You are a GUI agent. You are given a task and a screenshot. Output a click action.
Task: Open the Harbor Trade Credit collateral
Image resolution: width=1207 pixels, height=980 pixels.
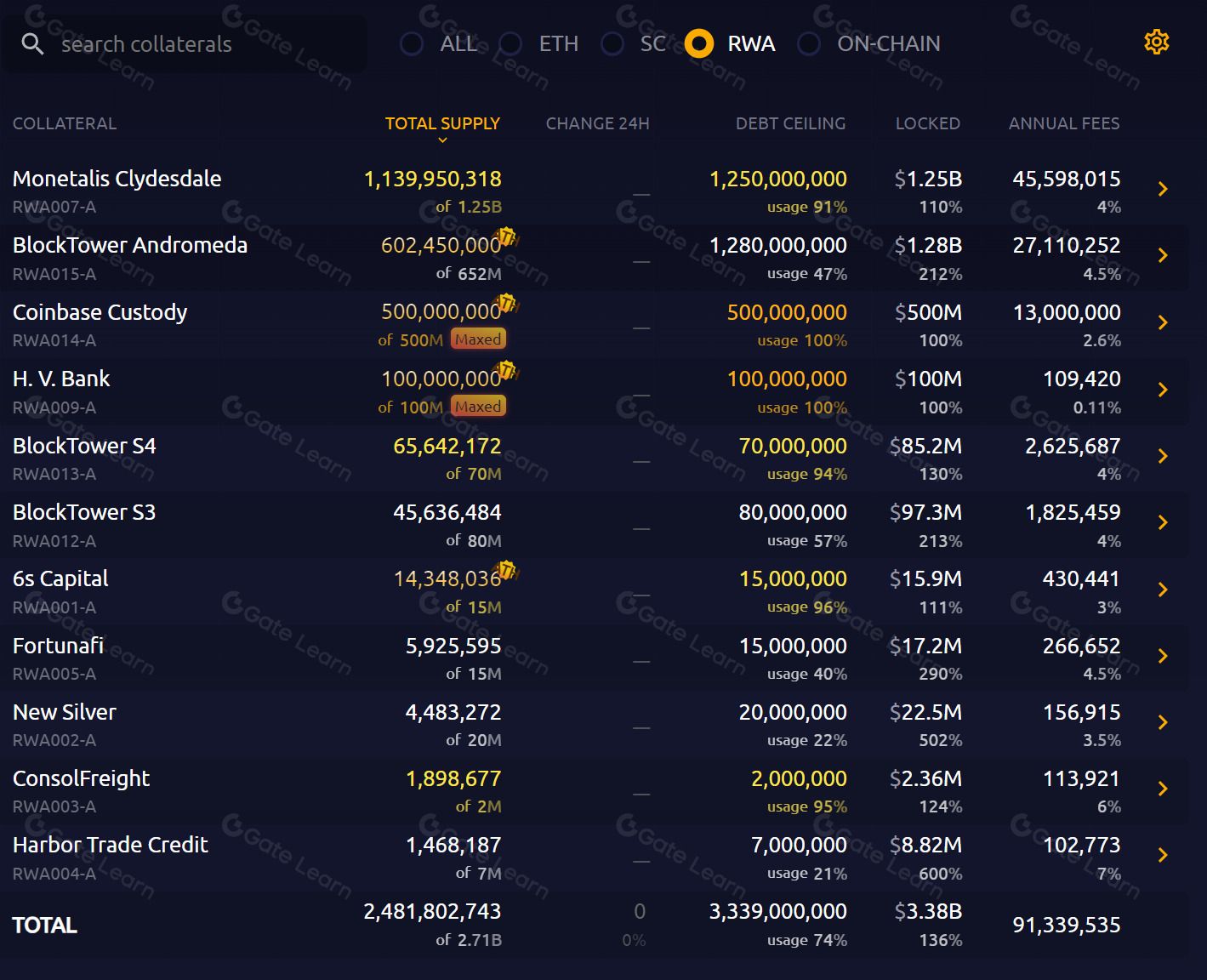coord(111,845)
